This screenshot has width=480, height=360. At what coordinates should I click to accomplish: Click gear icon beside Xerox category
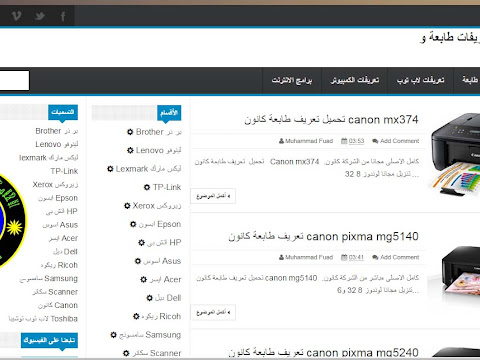click(x=127, y=206)
